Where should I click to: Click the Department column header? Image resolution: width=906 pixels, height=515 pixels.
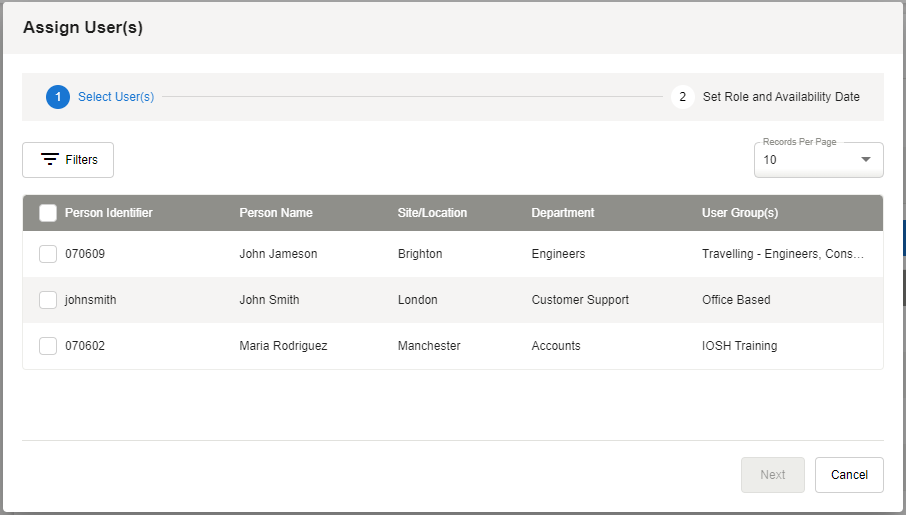click(x=563, y=213)
